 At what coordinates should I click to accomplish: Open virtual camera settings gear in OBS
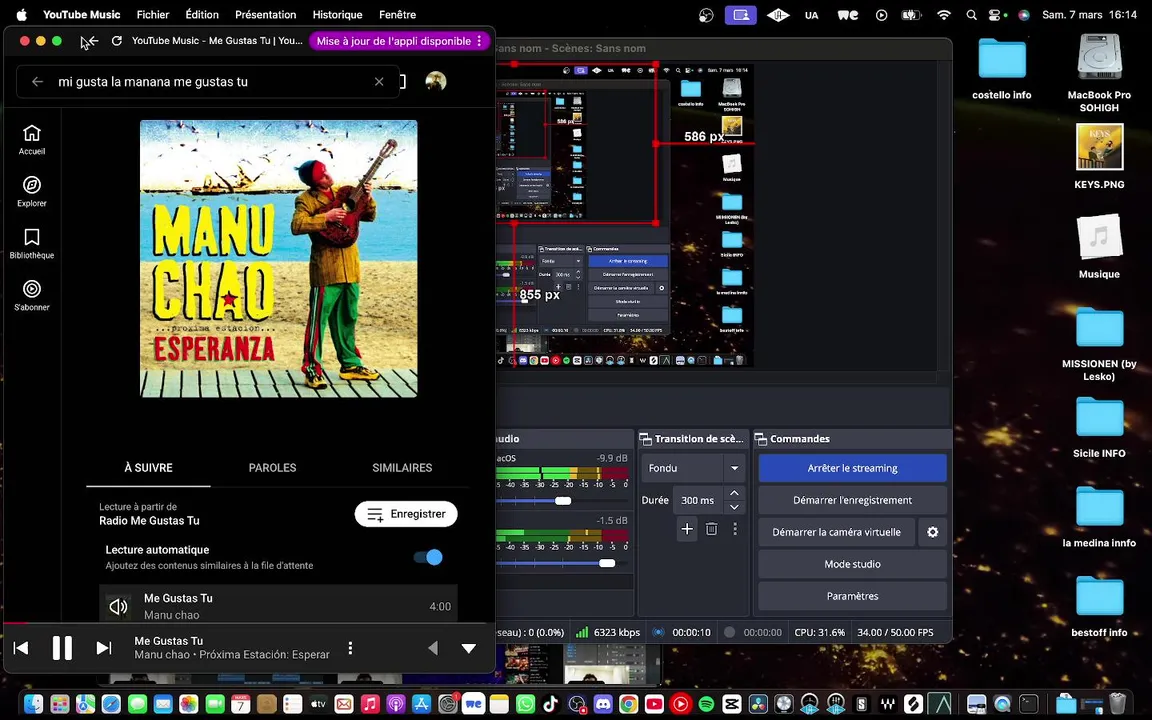pos(932,532)
